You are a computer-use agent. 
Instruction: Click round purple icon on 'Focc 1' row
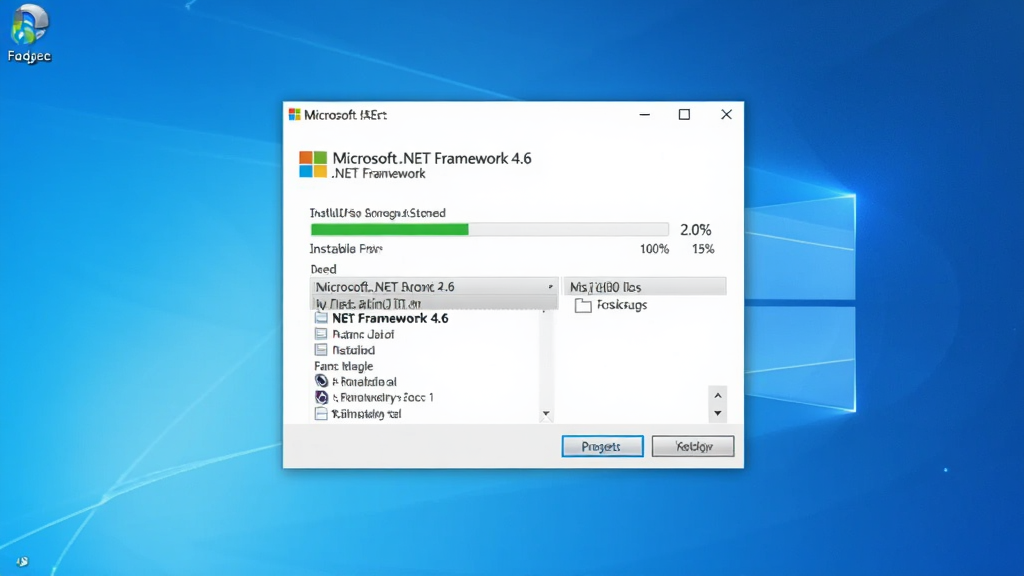321,397
